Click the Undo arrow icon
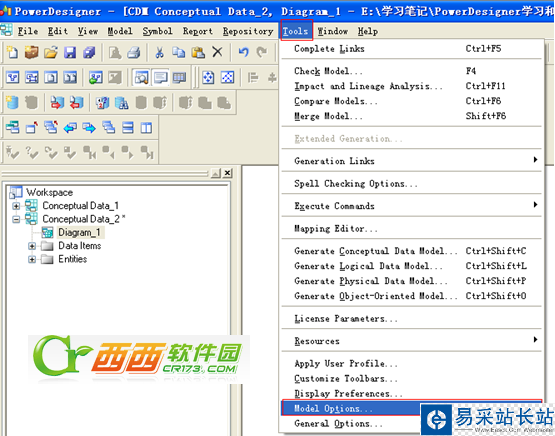The width and height of the screenshot is (555, 436). click(x=243, y=52)
